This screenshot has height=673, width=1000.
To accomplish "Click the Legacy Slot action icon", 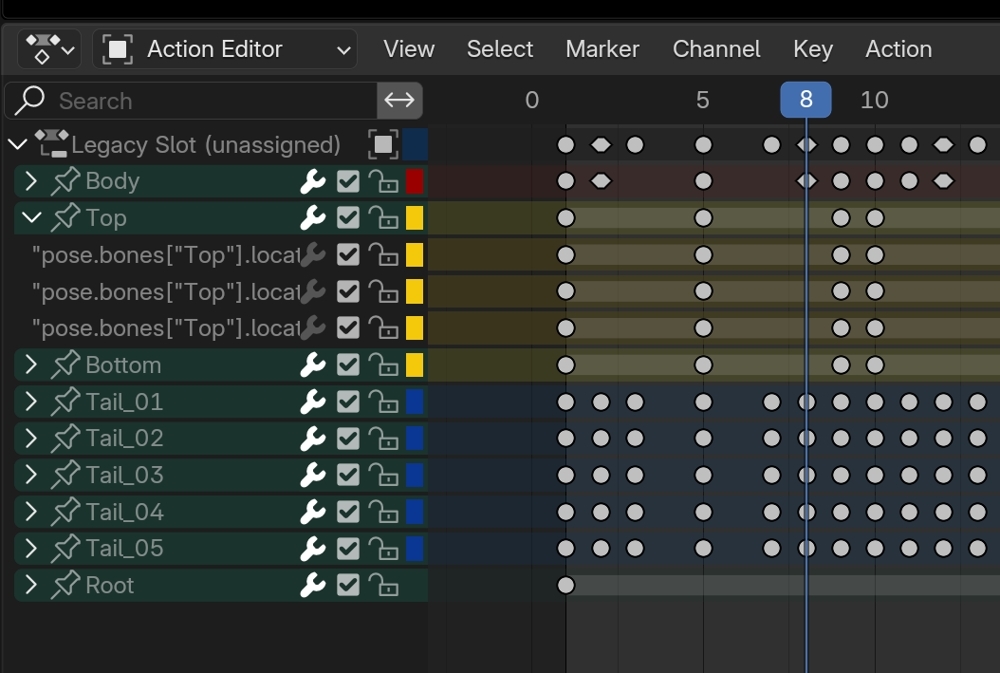I will point(52,144).
